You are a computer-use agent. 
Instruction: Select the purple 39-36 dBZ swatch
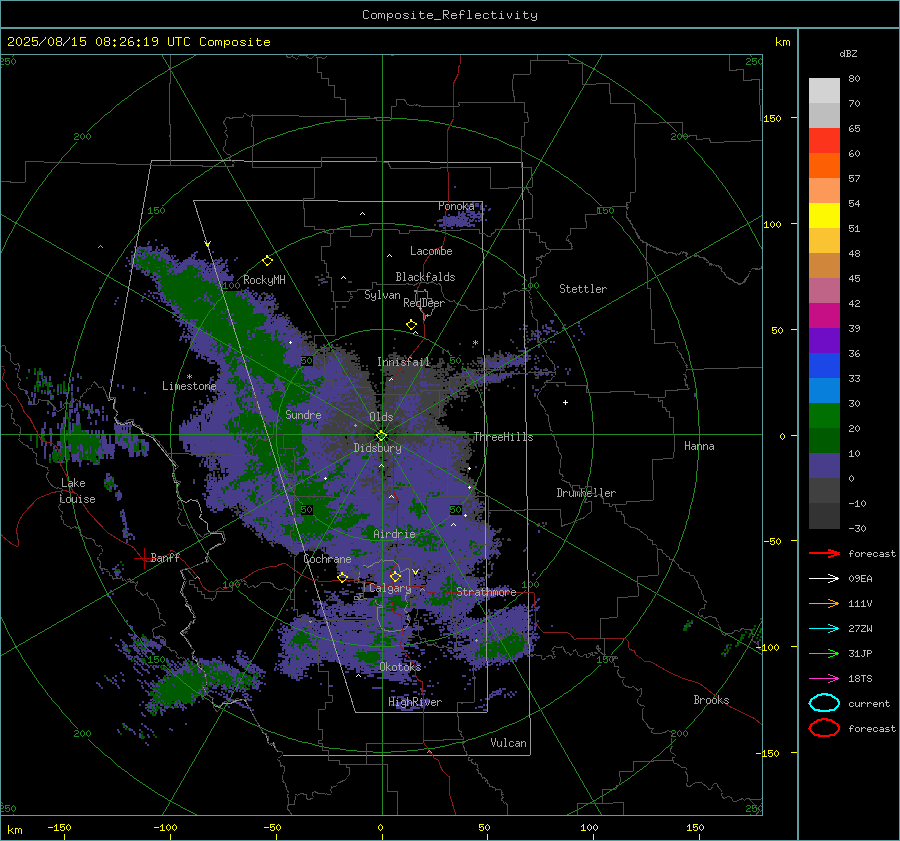[824, 341]
